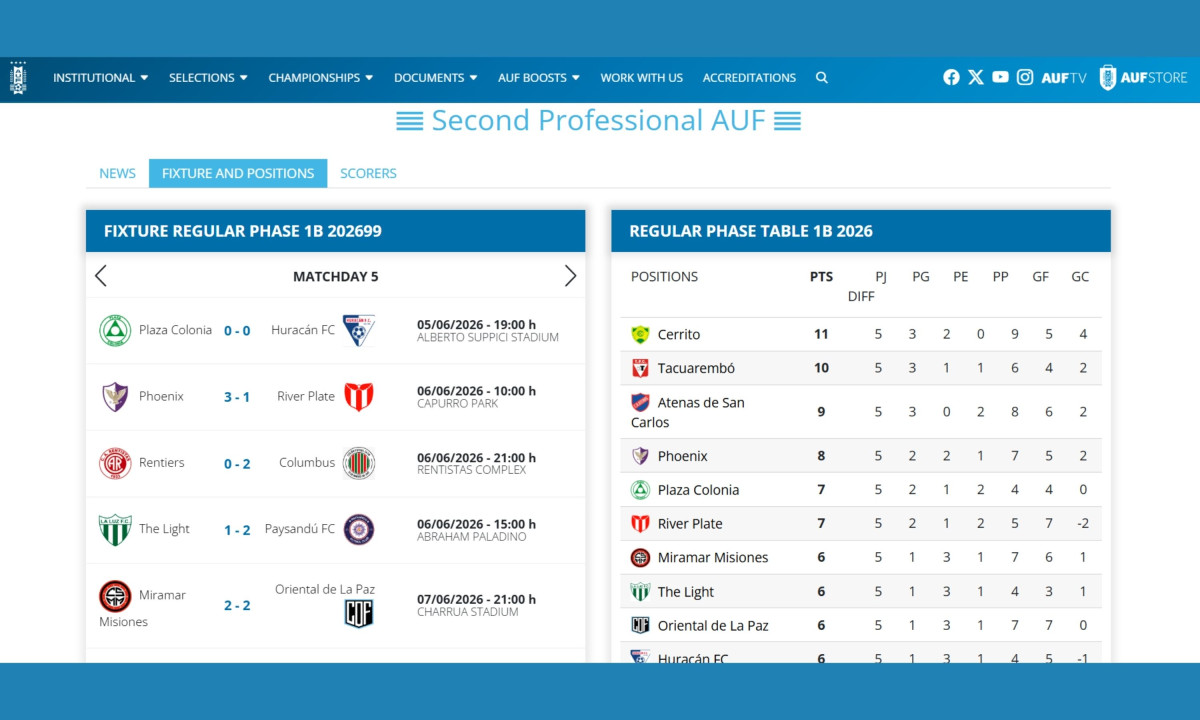Expand the Championships dropdown menu
This screenshot has width=1200, height=720.
click(321, 77)
